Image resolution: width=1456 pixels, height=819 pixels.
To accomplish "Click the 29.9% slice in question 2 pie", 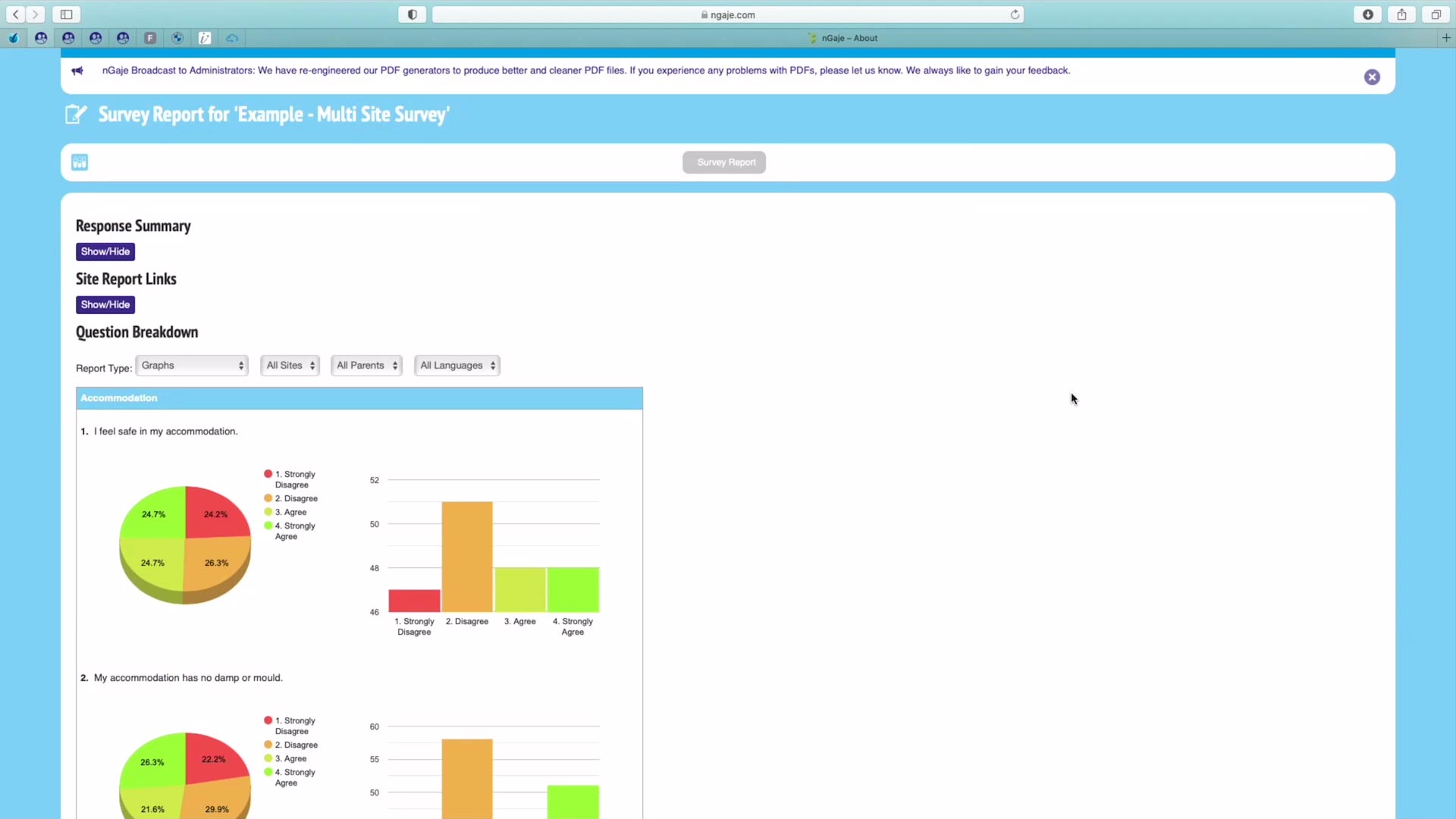I will coord(217,804).
